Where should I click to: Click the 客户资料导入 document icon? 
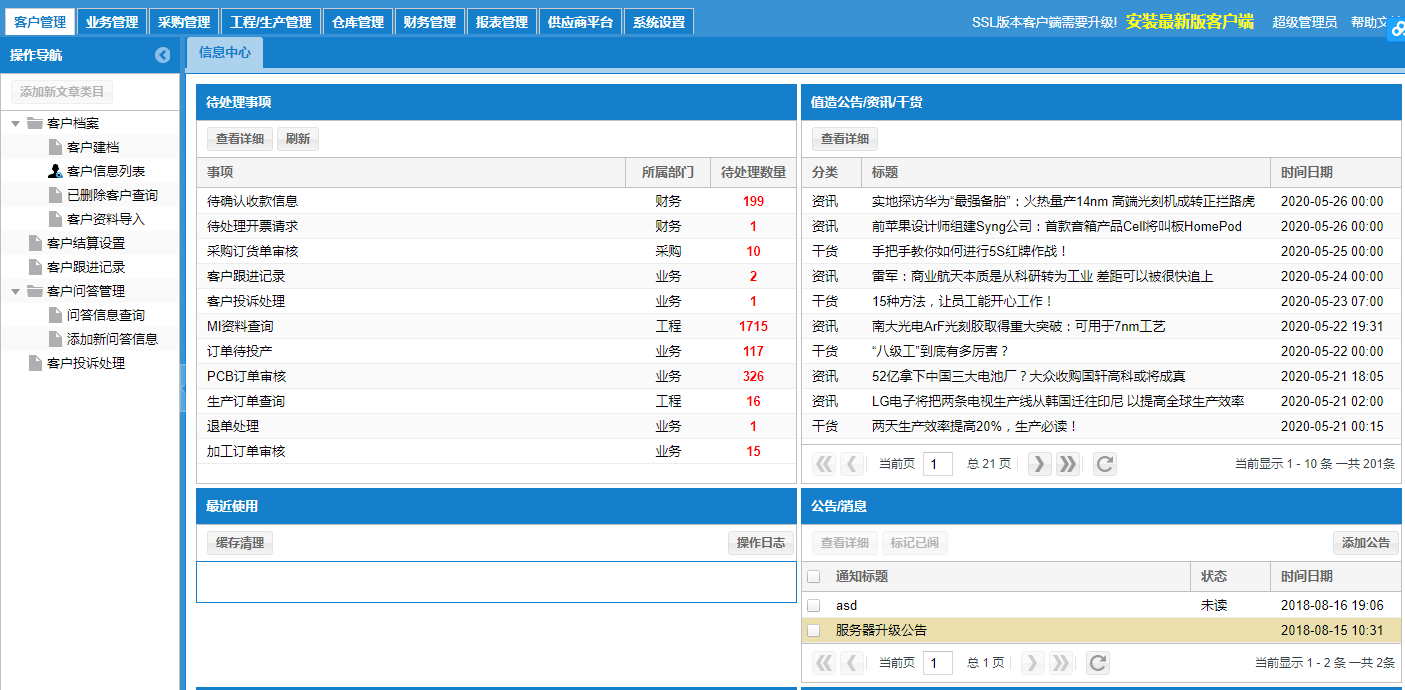point(56,219)
